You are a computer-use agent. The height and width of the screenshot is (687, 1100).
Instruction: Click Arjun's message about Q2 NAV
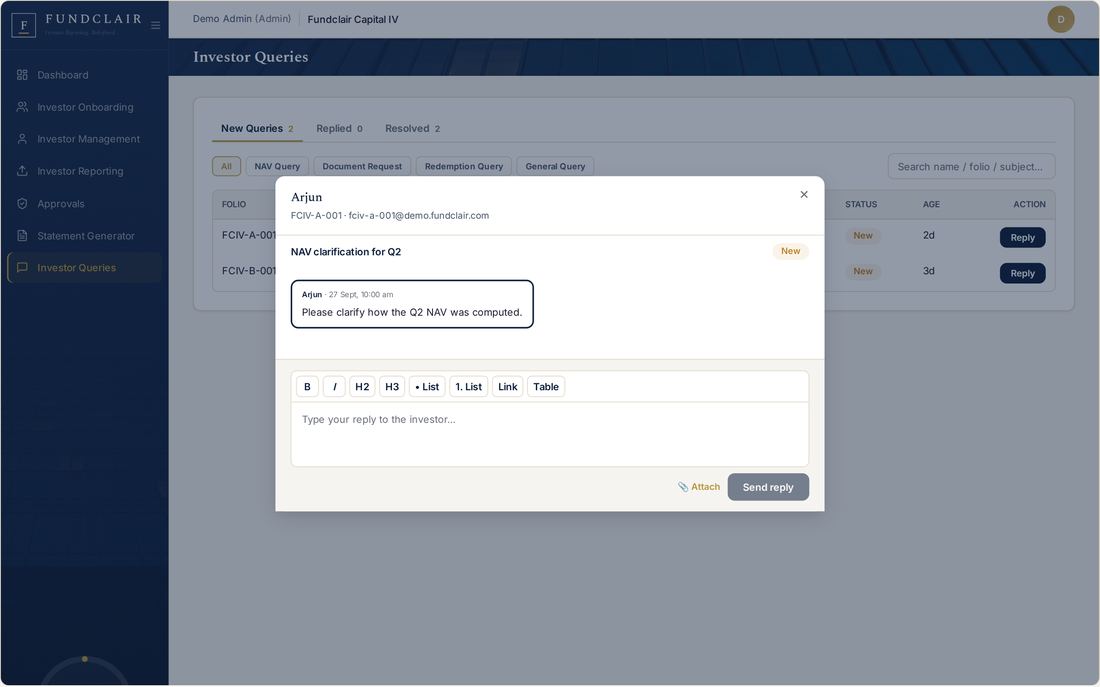[x=412, y=305]
